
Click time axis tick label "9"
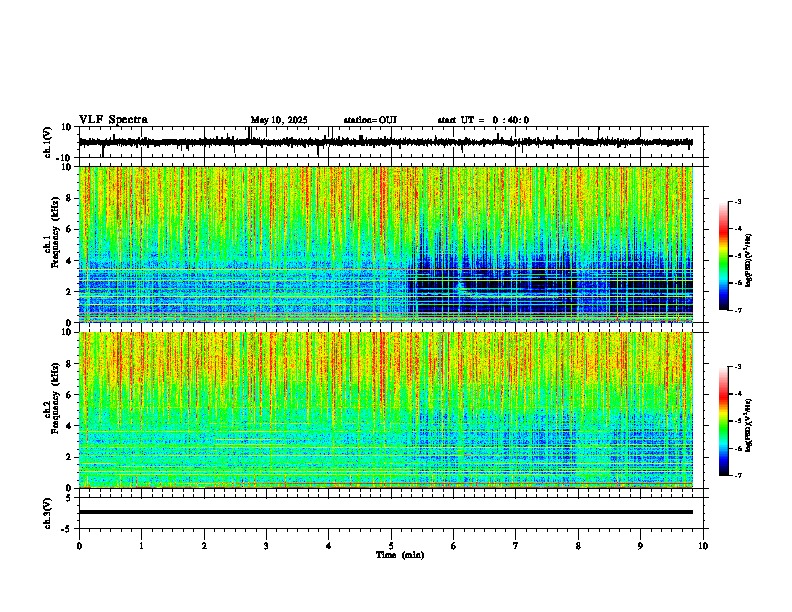[x=640, y=546]
